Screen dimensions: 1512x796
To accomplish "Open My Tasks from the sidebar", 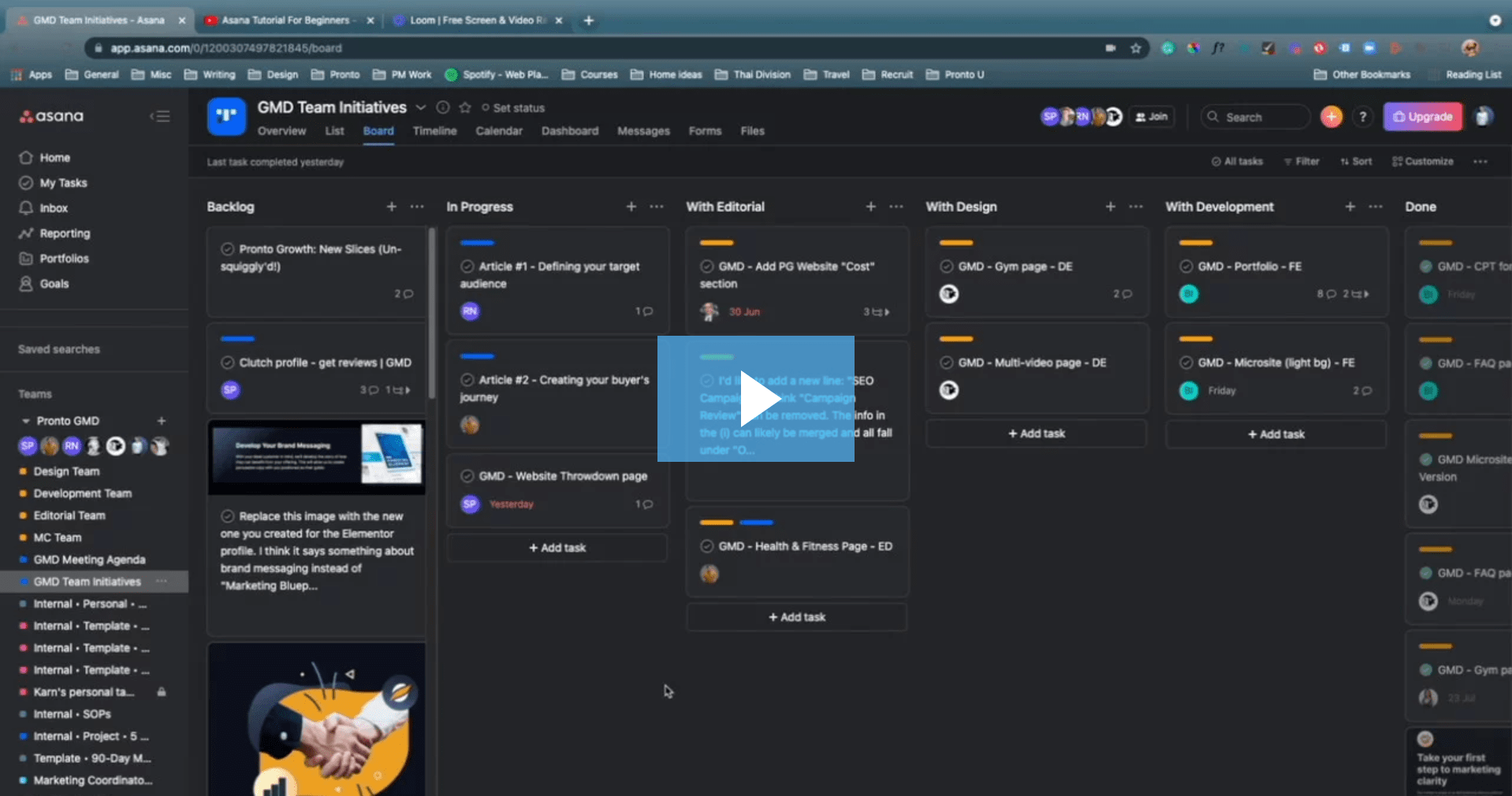I will (x=63, y=183).
